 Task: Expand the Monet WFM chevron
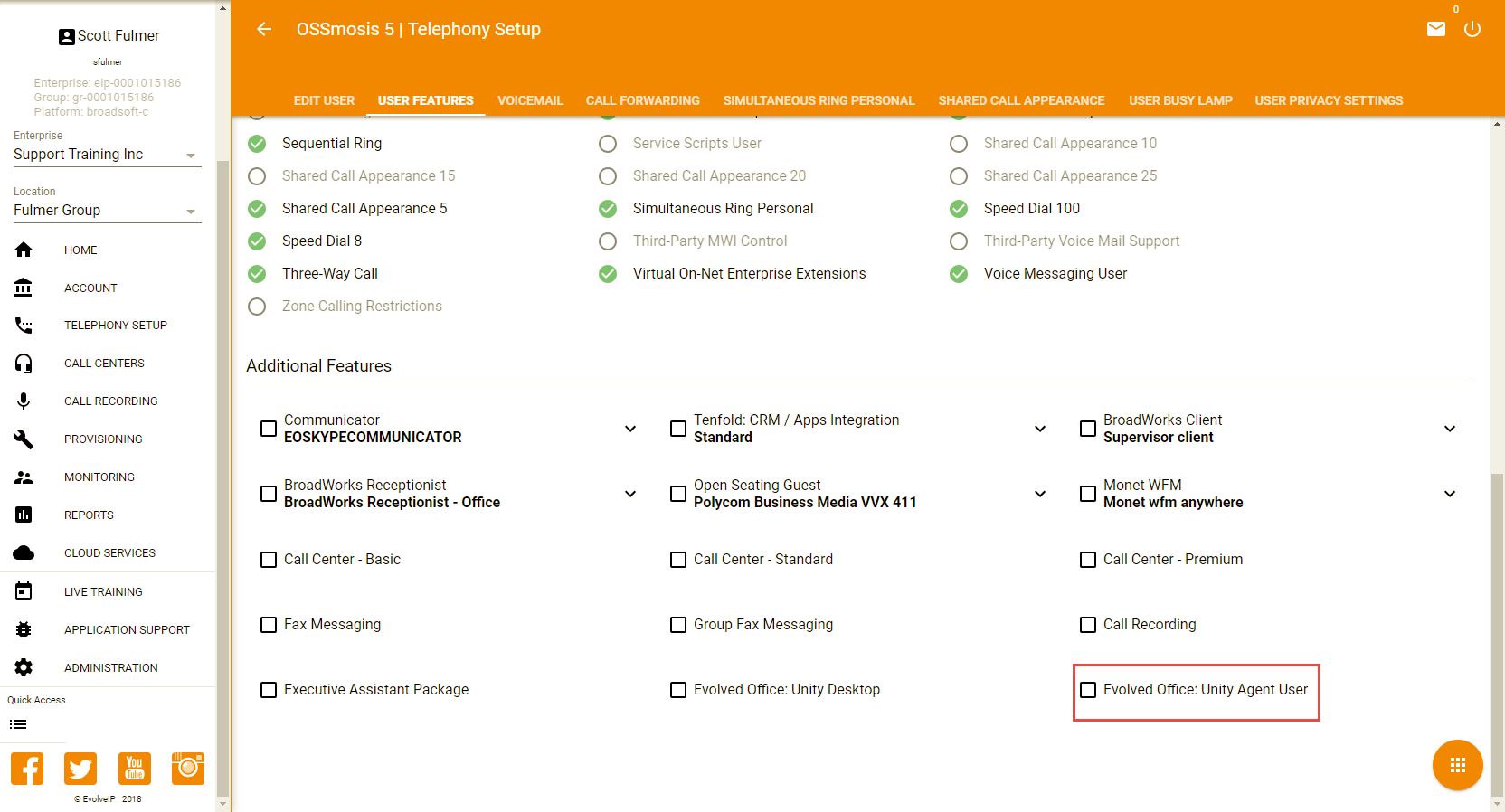point(1450,494)
